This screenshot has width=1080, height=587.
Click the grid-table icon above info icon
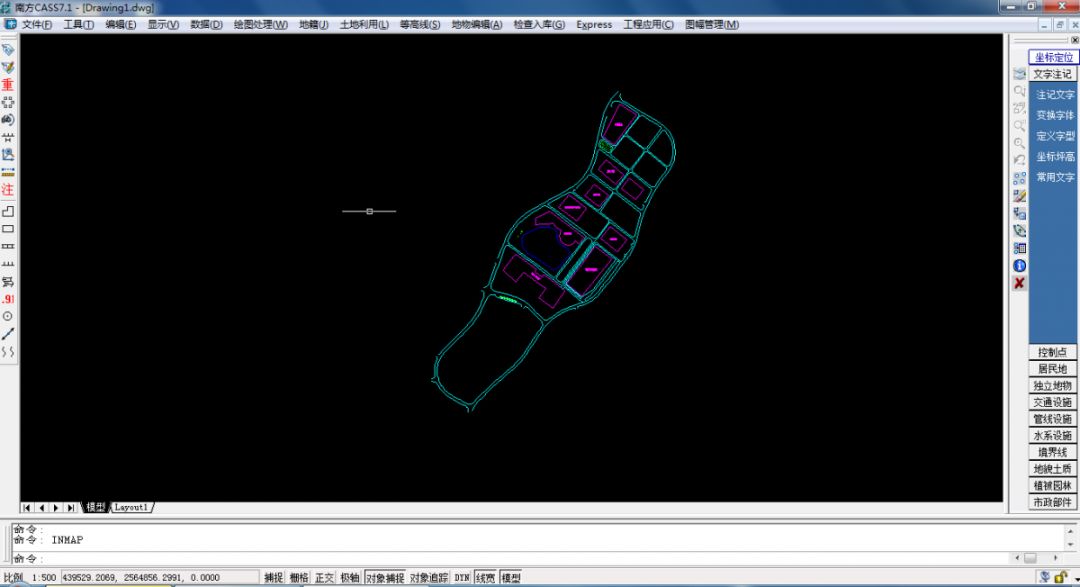pos(1019,248)
